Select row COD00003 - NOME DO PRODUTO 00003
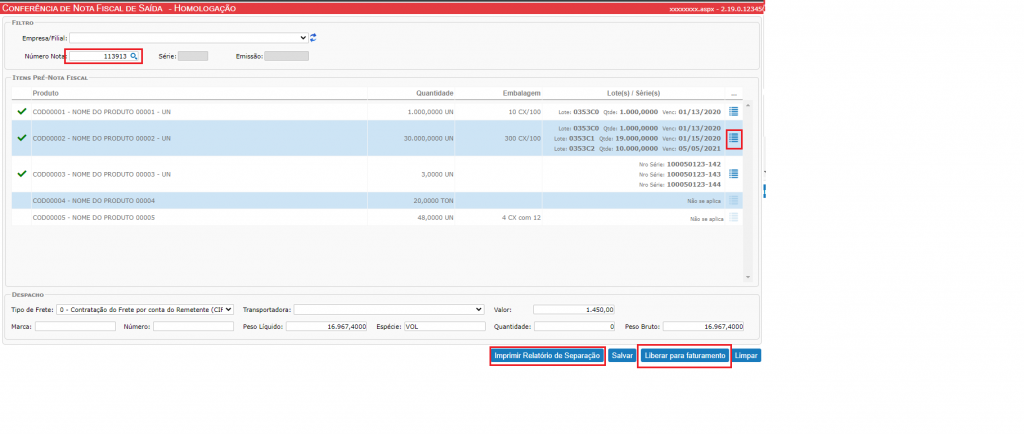 [375, 174]
